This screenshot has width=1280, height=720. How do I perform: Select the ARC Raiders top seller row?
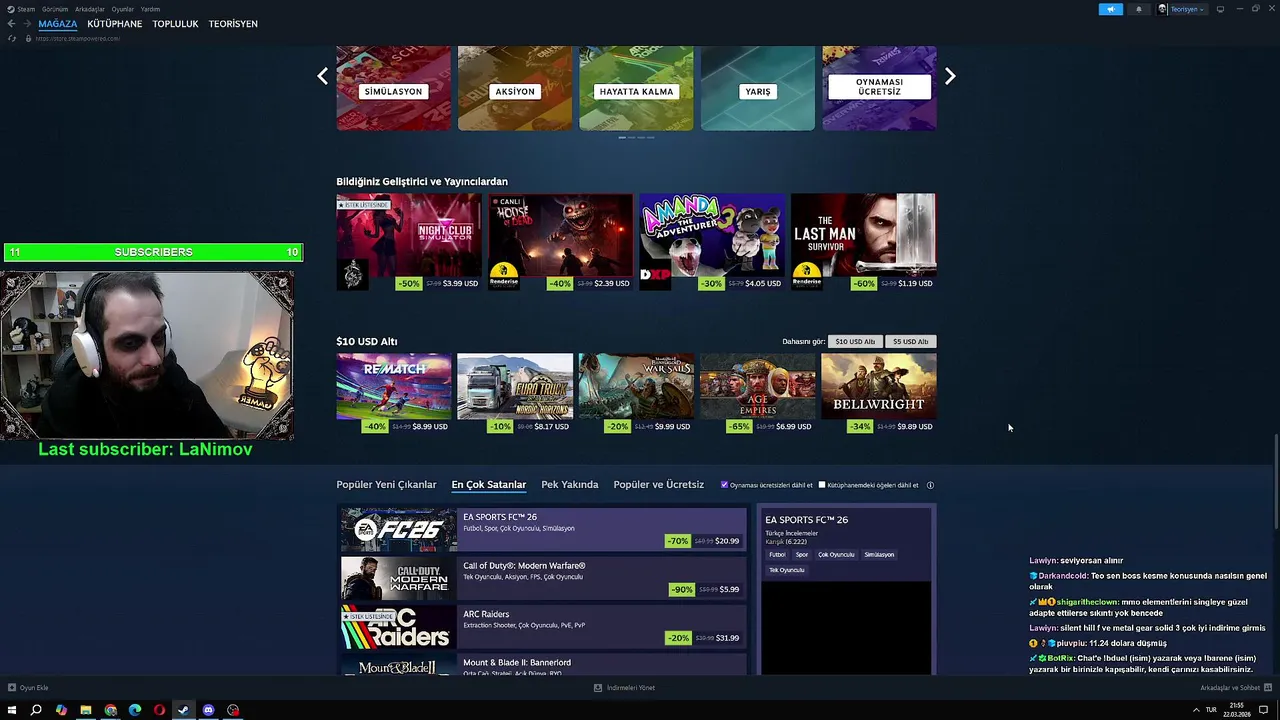click(x=543, y=627)
